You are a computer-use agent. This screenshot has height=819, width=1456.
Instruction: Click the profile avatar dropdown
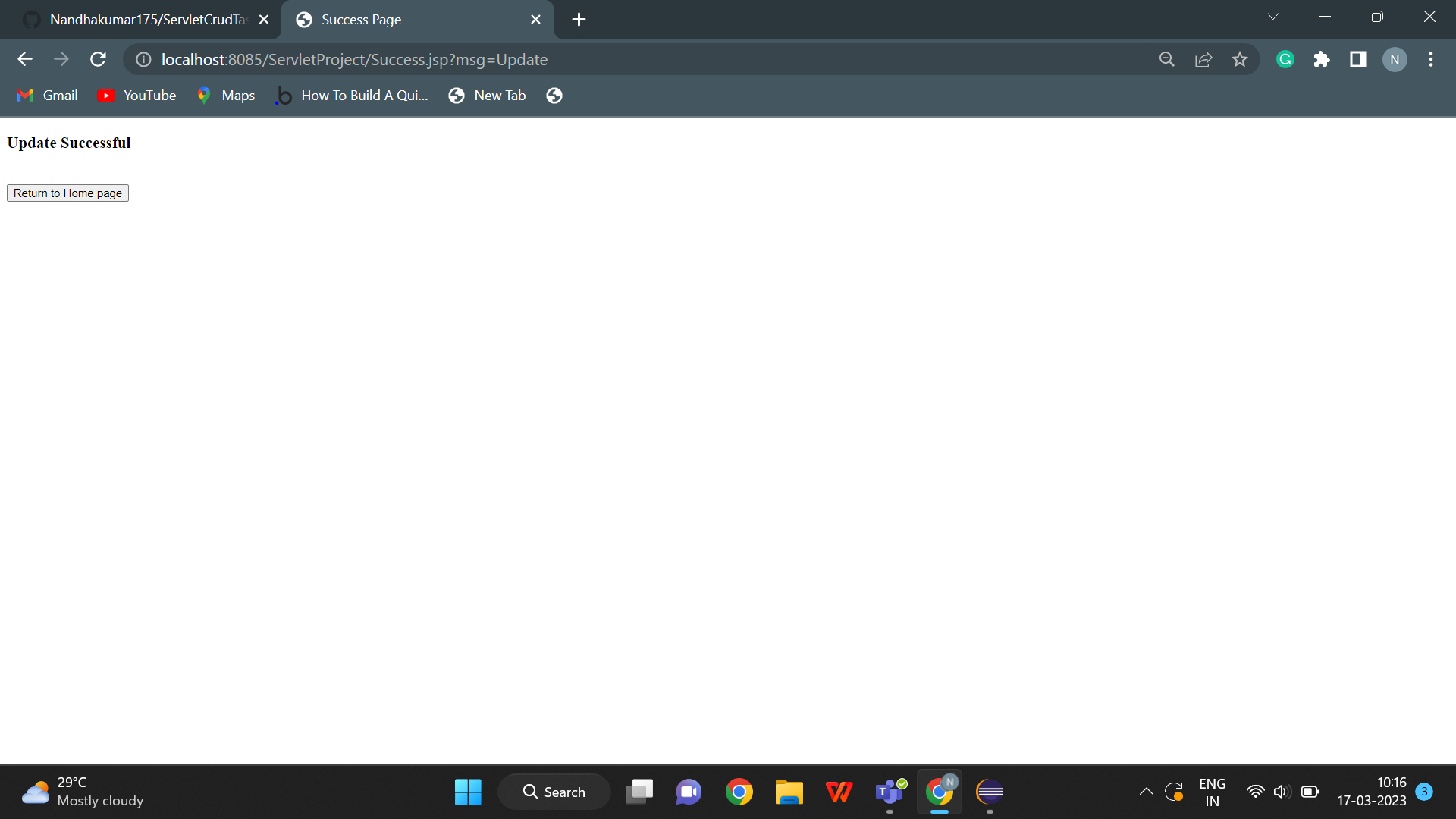point(1395,59)
